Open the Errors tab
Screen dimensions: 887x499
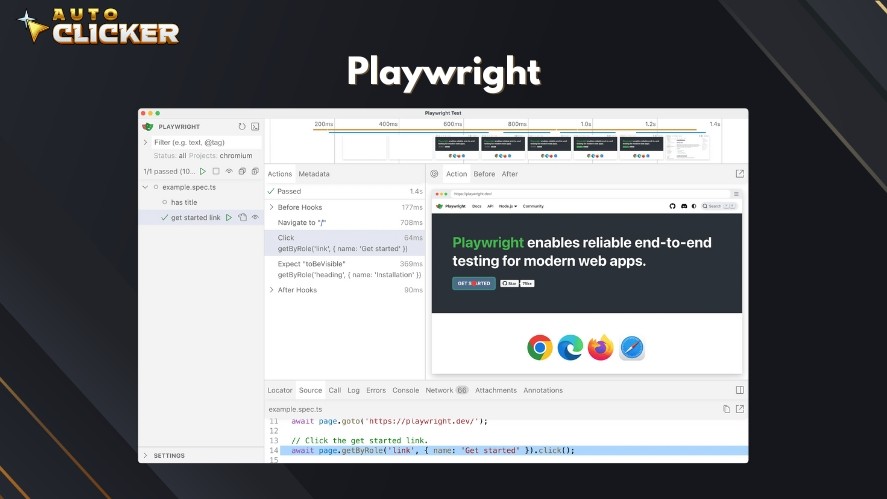point(376,390)
